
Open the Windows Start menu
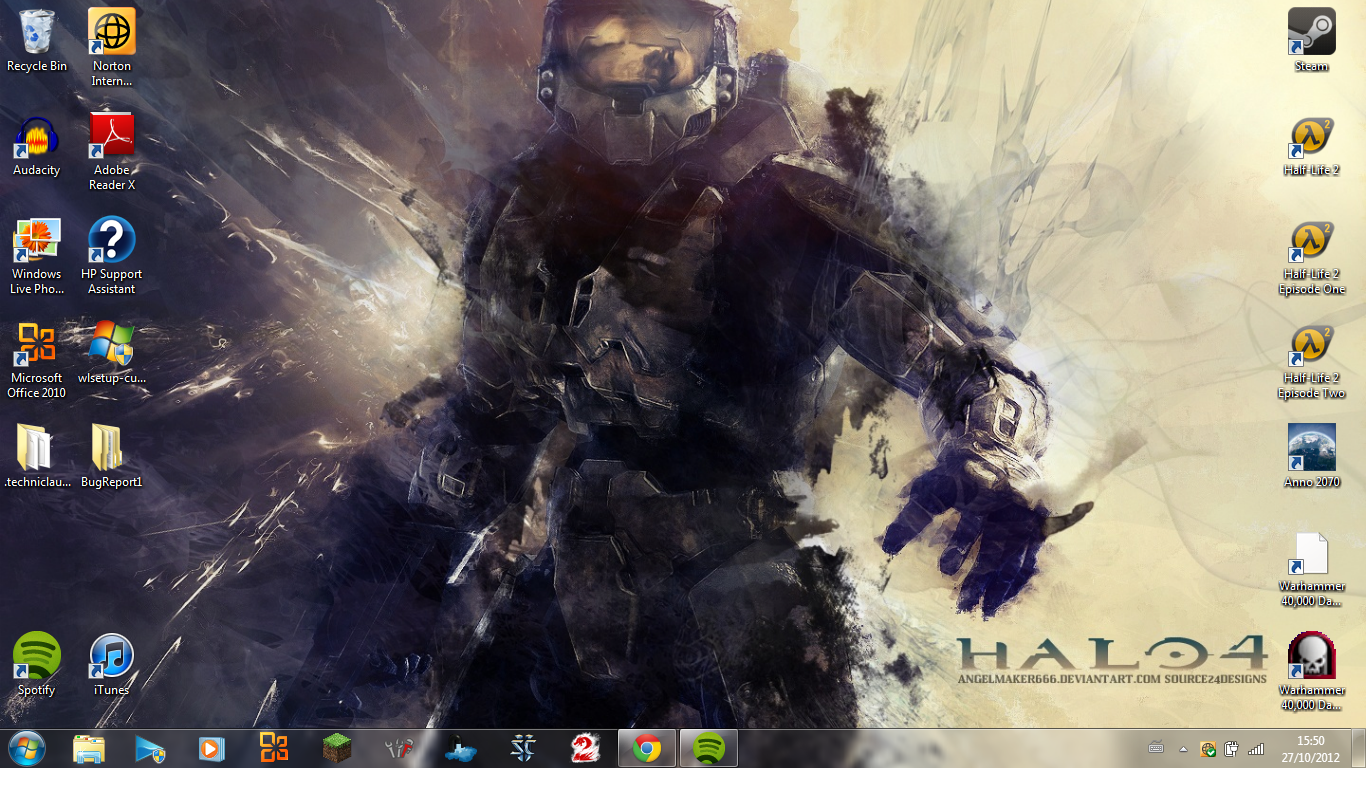pyautogui.click(x=27, y=748)
